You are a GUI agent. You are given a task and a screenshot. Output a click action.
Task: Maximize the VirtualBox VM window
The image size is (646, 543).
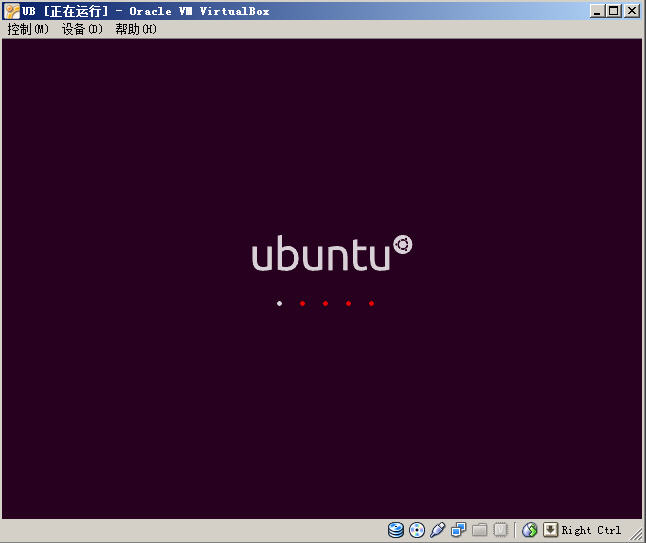pyautogui.click(x=613, y=11)
